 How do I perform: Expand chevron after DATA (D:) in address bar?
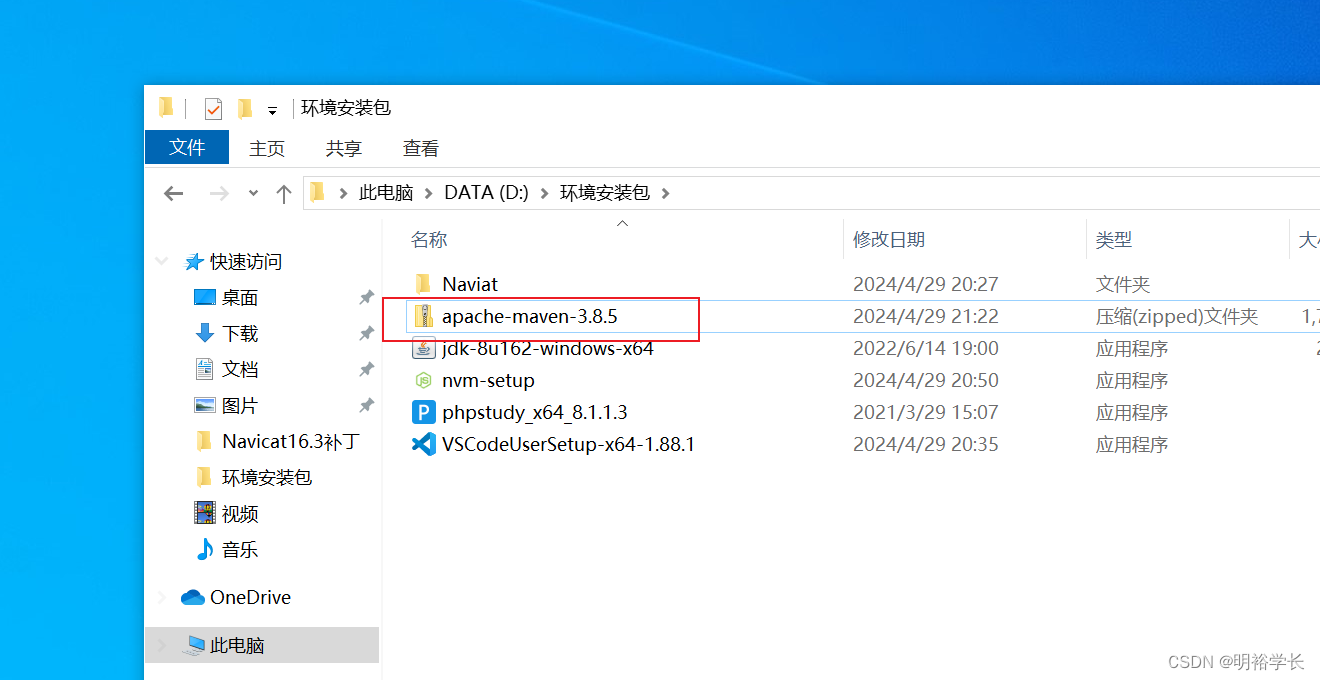point(544,193)
